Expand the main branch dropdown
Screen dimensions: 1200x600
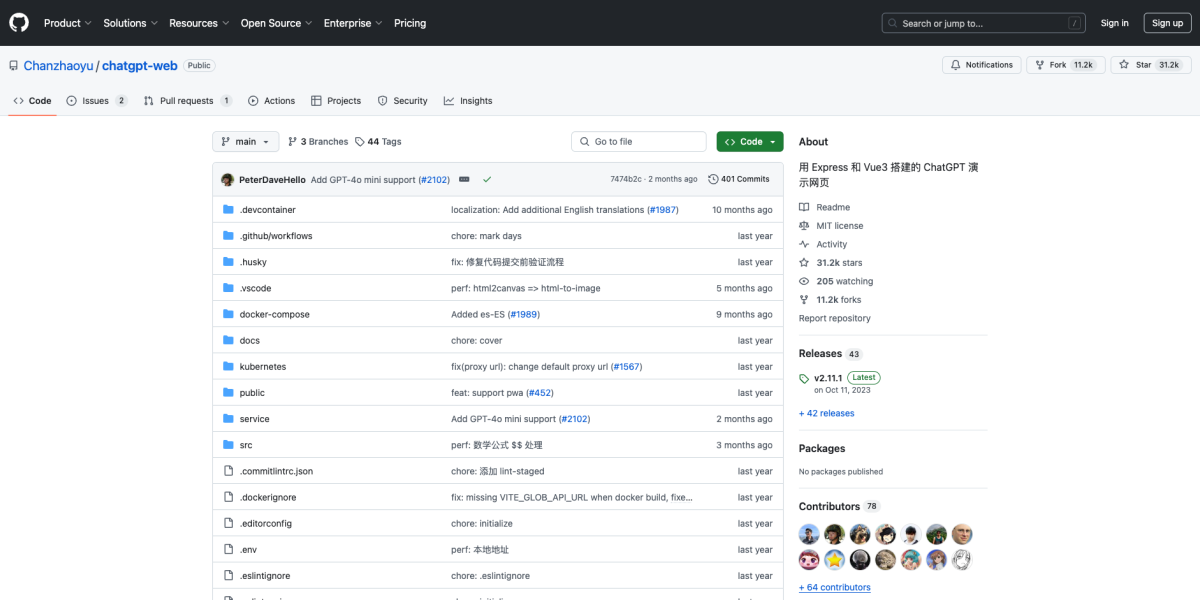(245, 142)
